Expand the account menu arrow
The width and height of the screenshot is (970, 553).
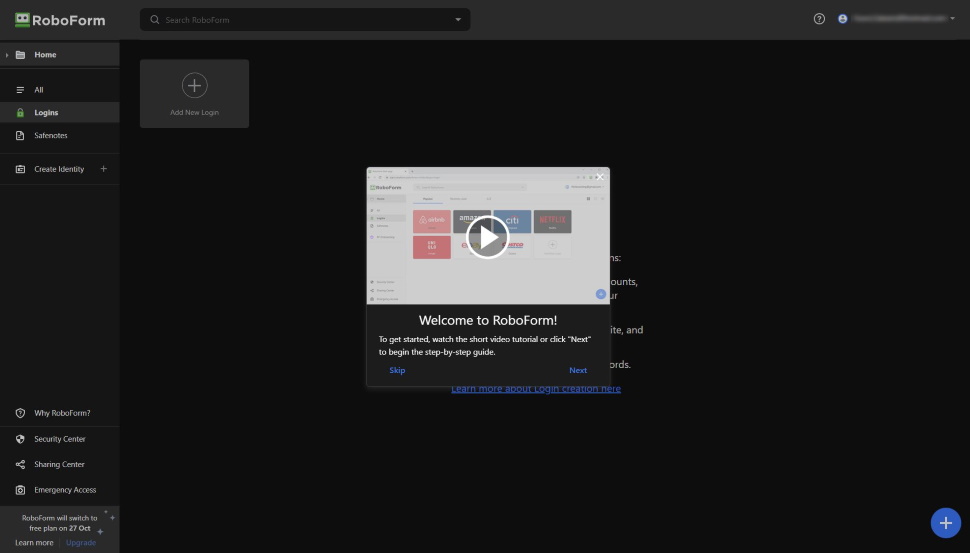pos(952,19)
